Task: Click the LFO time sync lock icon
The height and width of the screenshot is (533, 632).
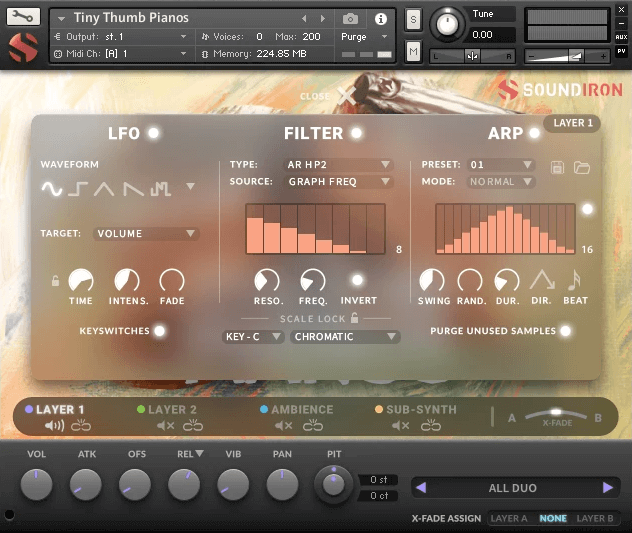Action: click(55, 280)
